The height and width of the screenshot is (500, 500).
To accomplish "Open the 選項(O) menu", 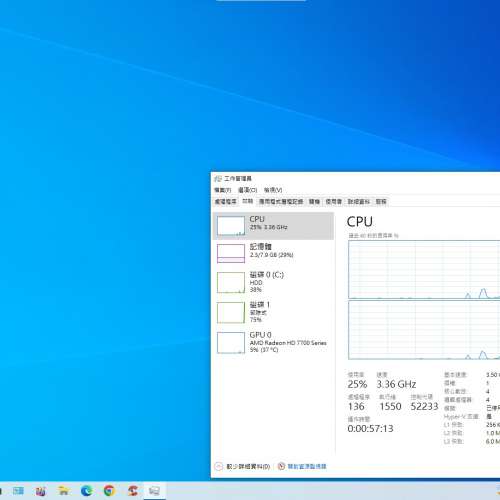I will 247,190.
